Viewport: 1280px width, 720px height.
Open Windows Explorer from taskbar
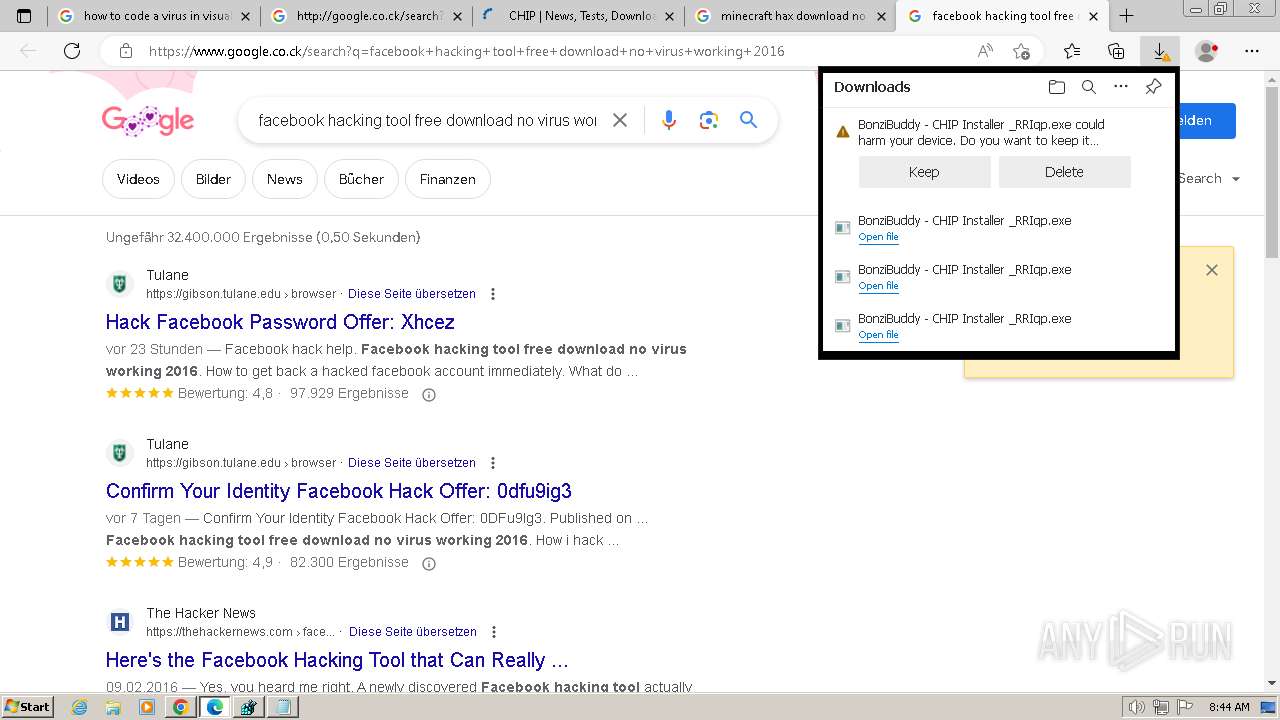[113, 707]
